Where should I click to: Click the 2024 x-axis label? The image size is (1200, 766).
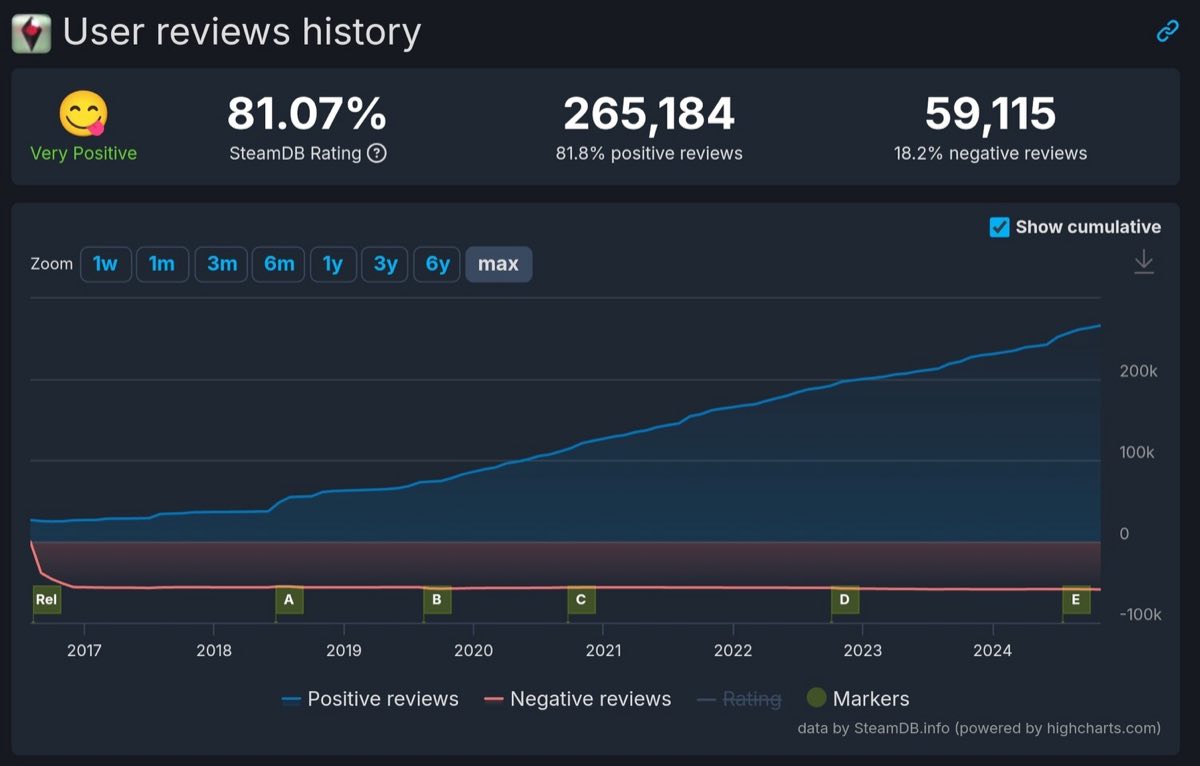click(x=993, y=651)
